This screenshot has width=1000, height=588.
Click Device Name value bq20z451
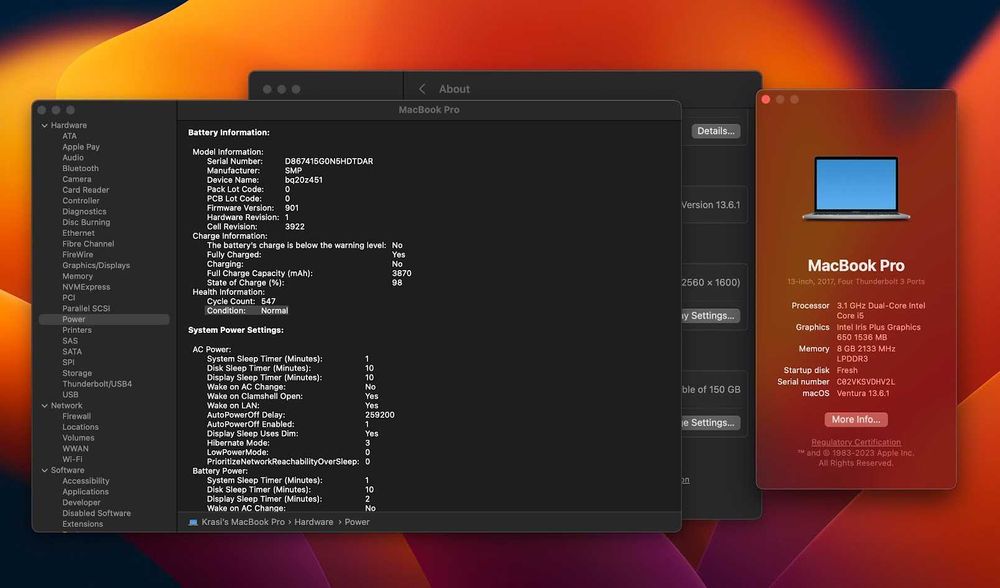(304, 180)
